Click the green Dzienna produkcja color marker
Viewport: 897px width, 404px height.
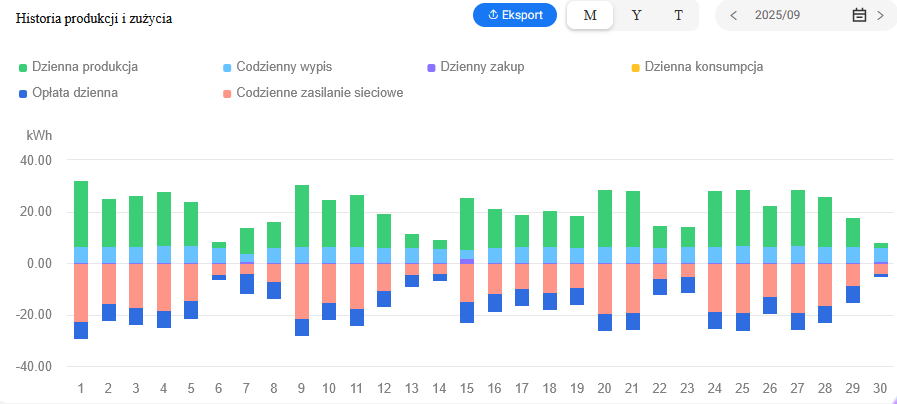pos(23,68)
